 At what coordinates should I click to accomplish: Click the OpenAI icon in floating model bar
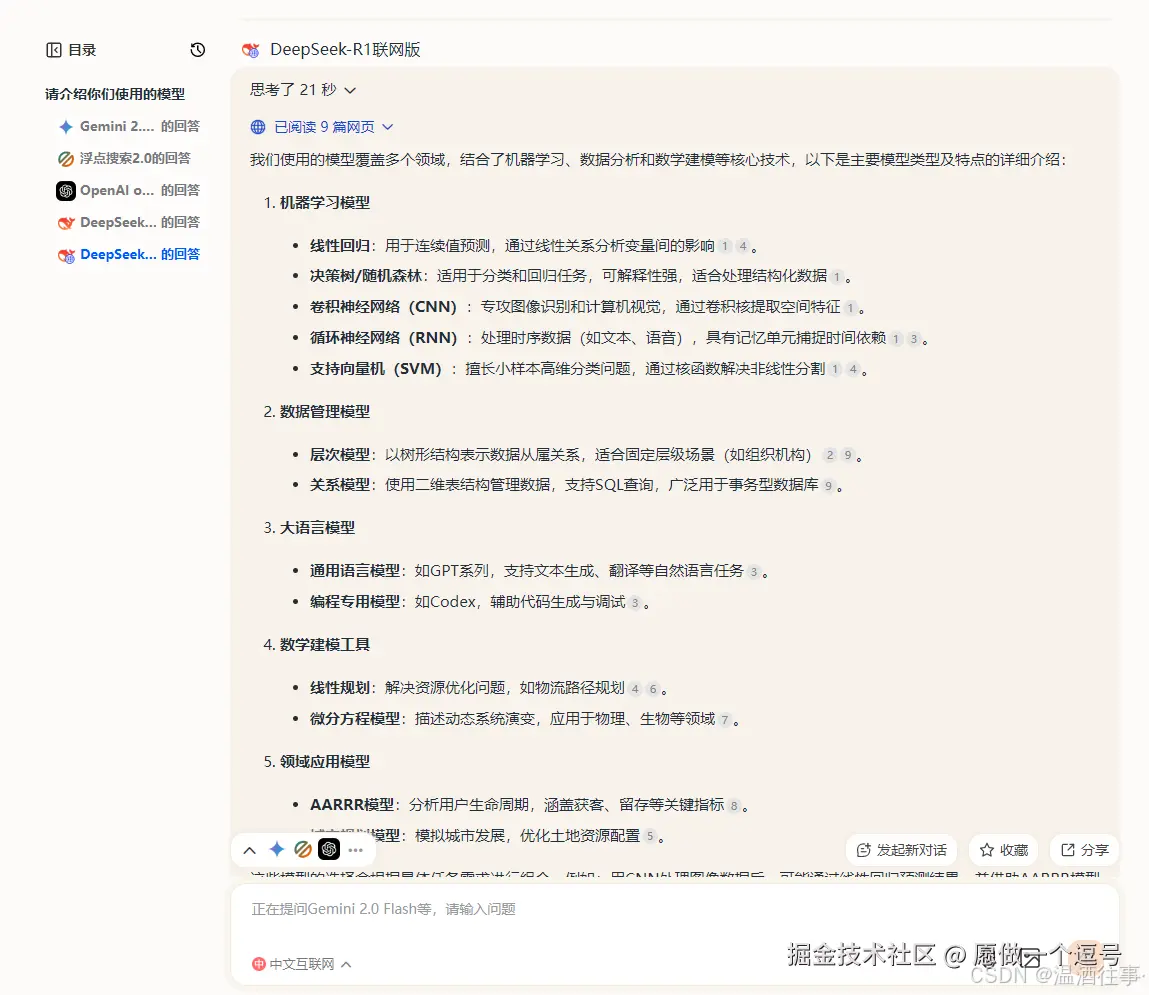(329, 849)
